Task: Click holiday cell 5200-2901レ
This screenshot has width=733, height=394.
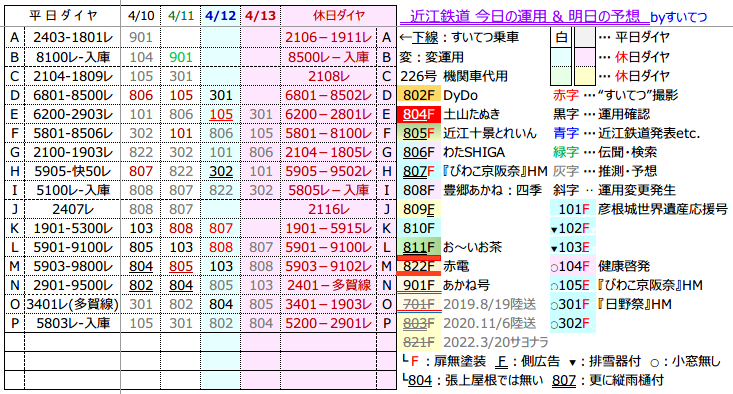Action: point(329,323)
